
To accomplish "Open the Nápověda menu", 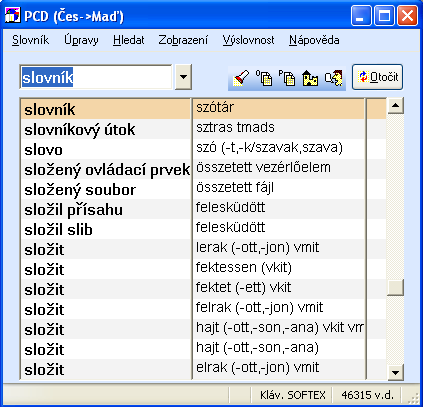I will coord(314,40).
